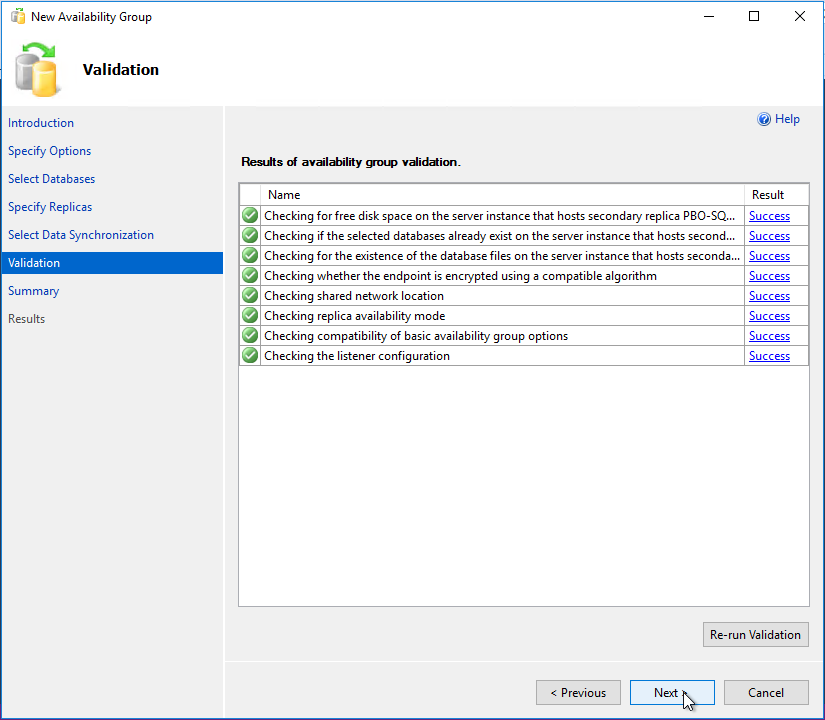Go to the Introduction wizard page
This screenshot has height=720, width=825.
point(41,123)
